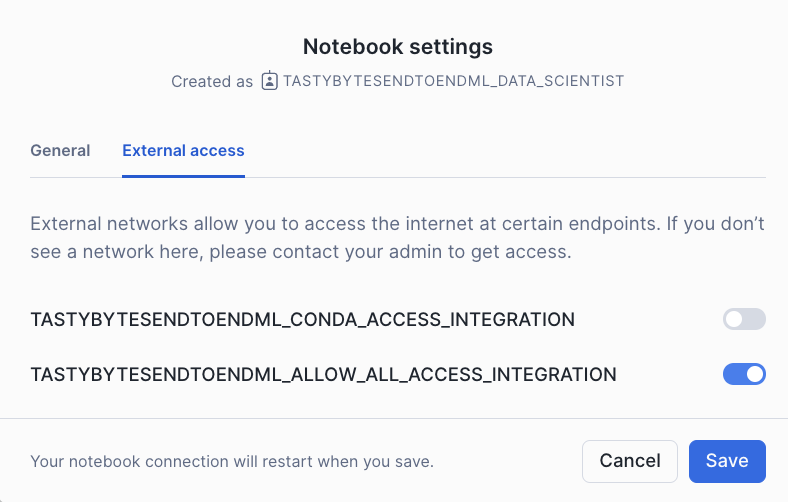
Task: Click the TASTYBYTESENDTOENDML_CONDA_ACCESS_INTEGRATION network label
Action: click(302, 320)
